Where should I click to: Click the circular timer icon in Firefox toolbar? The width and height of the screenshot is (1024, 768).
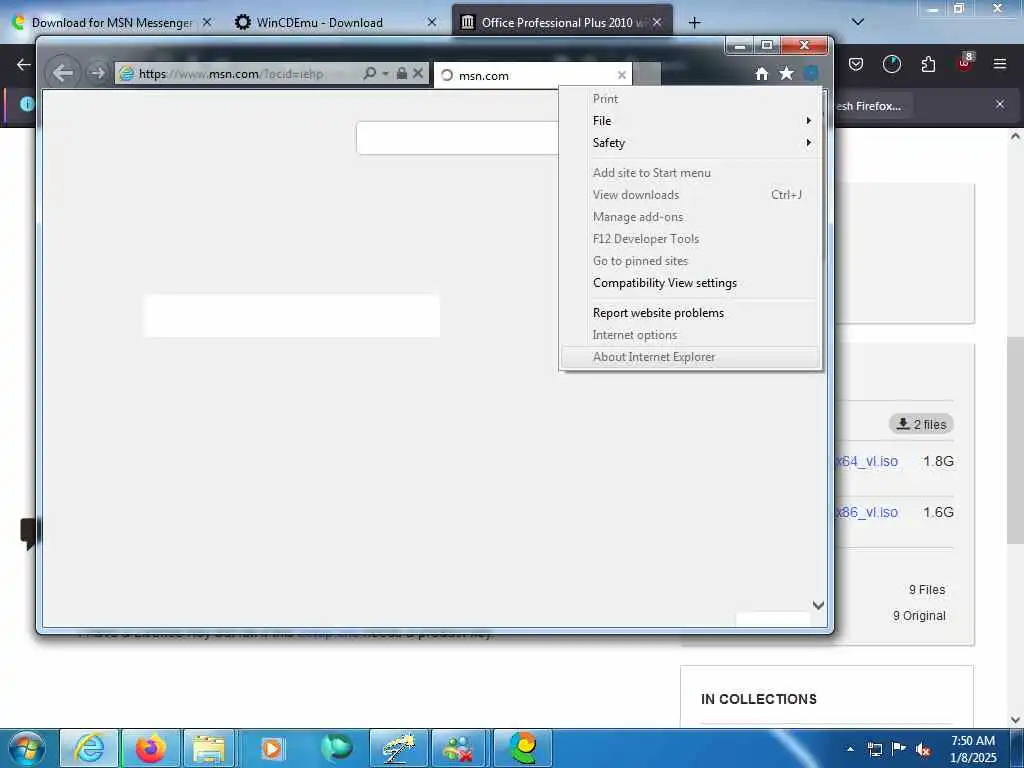(x=891, y=64)
